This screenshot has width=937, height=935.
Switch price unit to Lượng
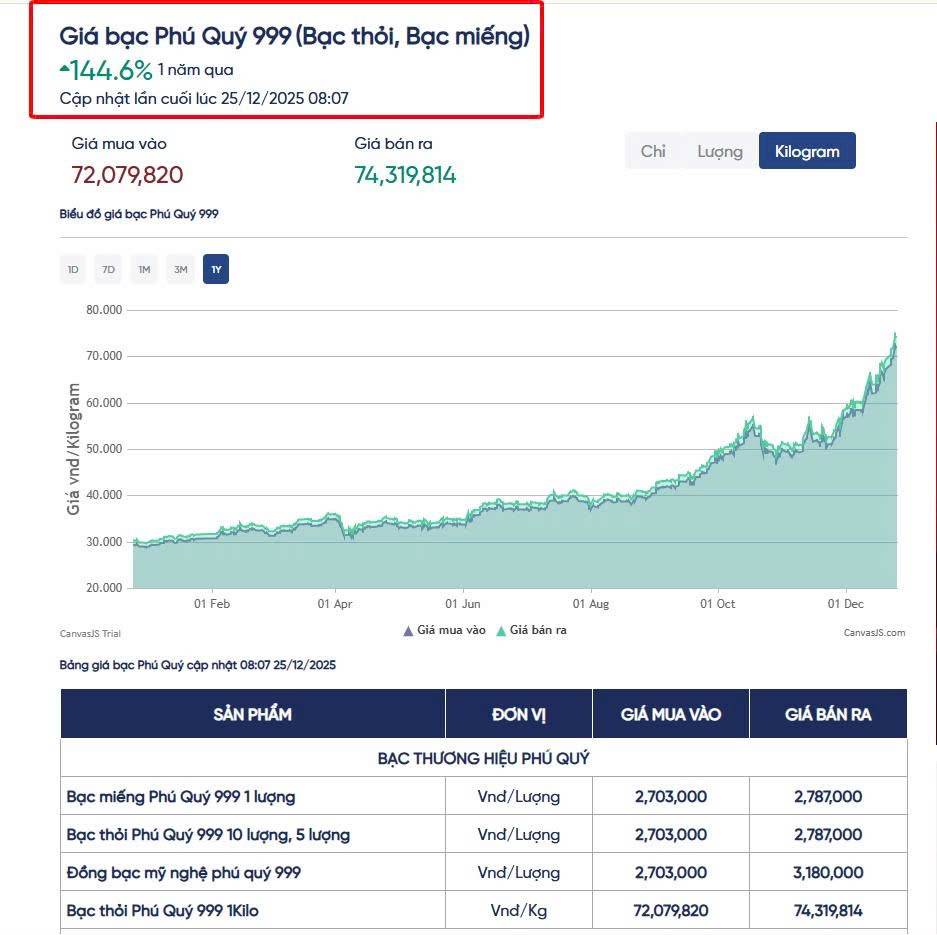[x=720, y=151]
